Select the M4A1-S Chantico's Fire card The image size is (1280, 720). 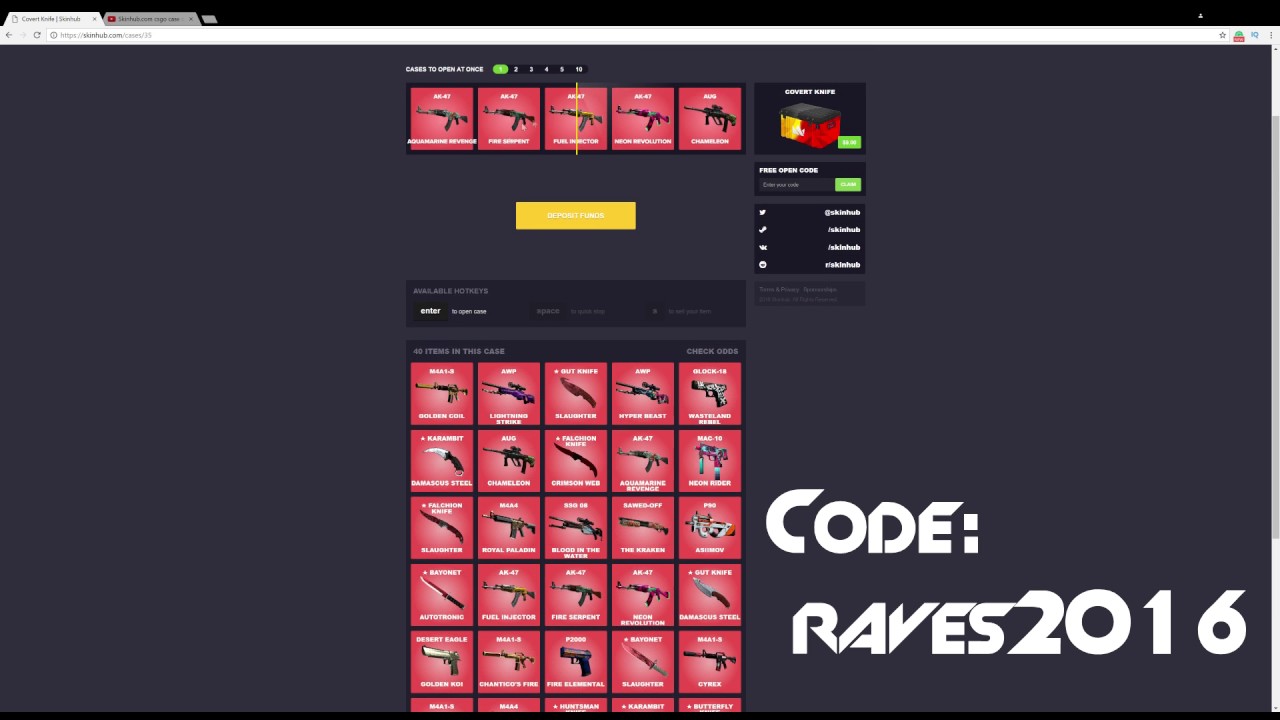[x=509, y=662]
